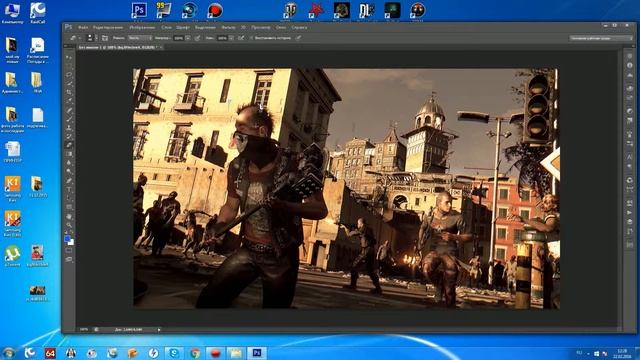Select the Move tool
This screenshot has width=640, height=360.
tap(69, 57)
